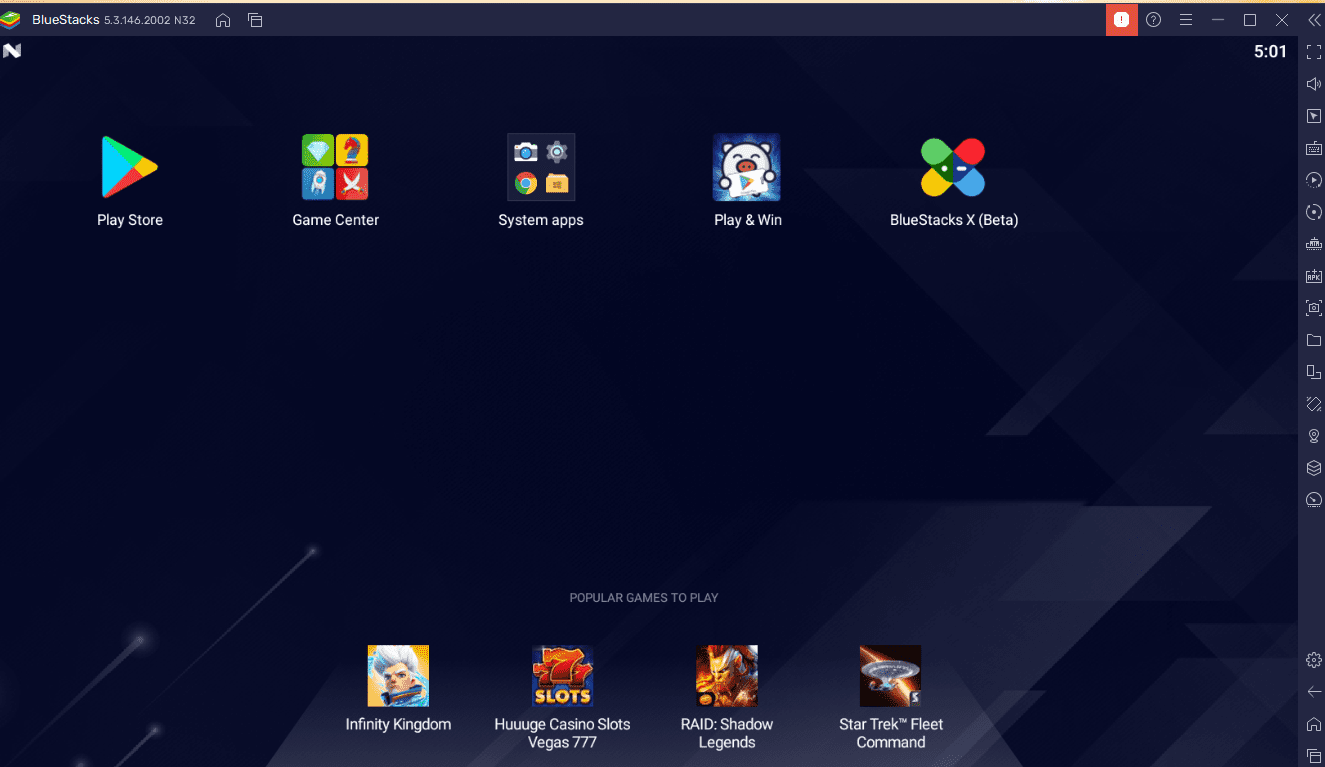This screenshot has width=1325, height=767.
Task: Click the Install APK sidebar icon
Action: point(1314,276)
